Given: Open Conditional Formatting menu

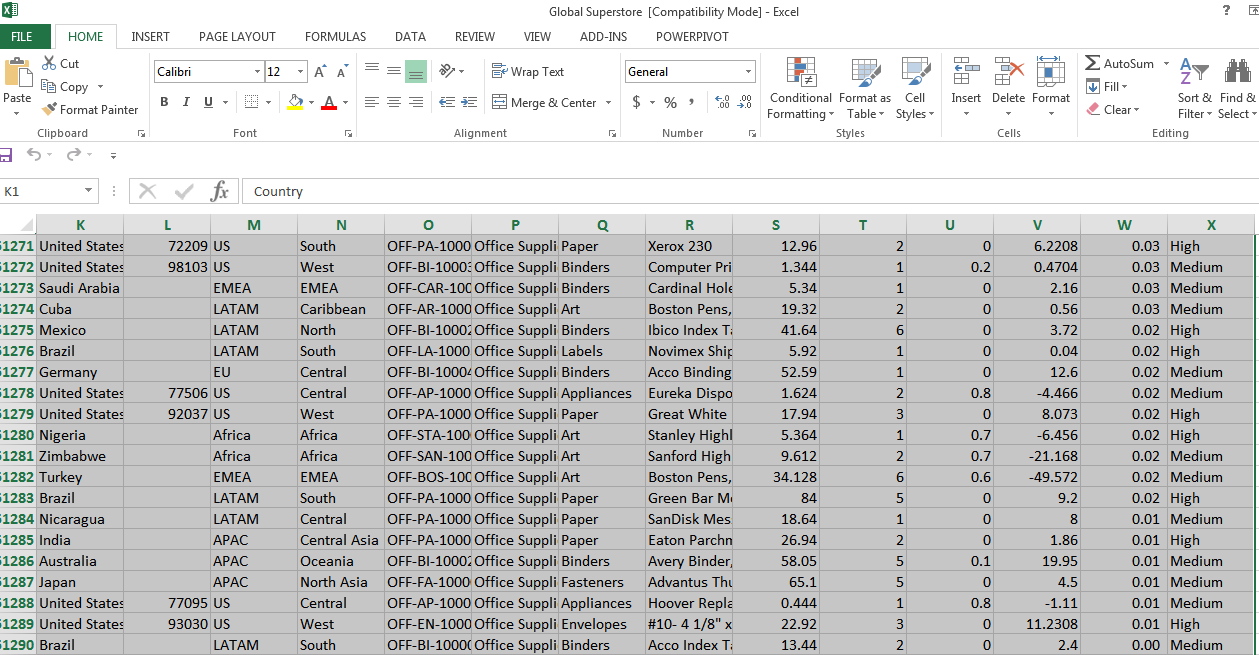Looking at the screenshot, I should [800, 88].
